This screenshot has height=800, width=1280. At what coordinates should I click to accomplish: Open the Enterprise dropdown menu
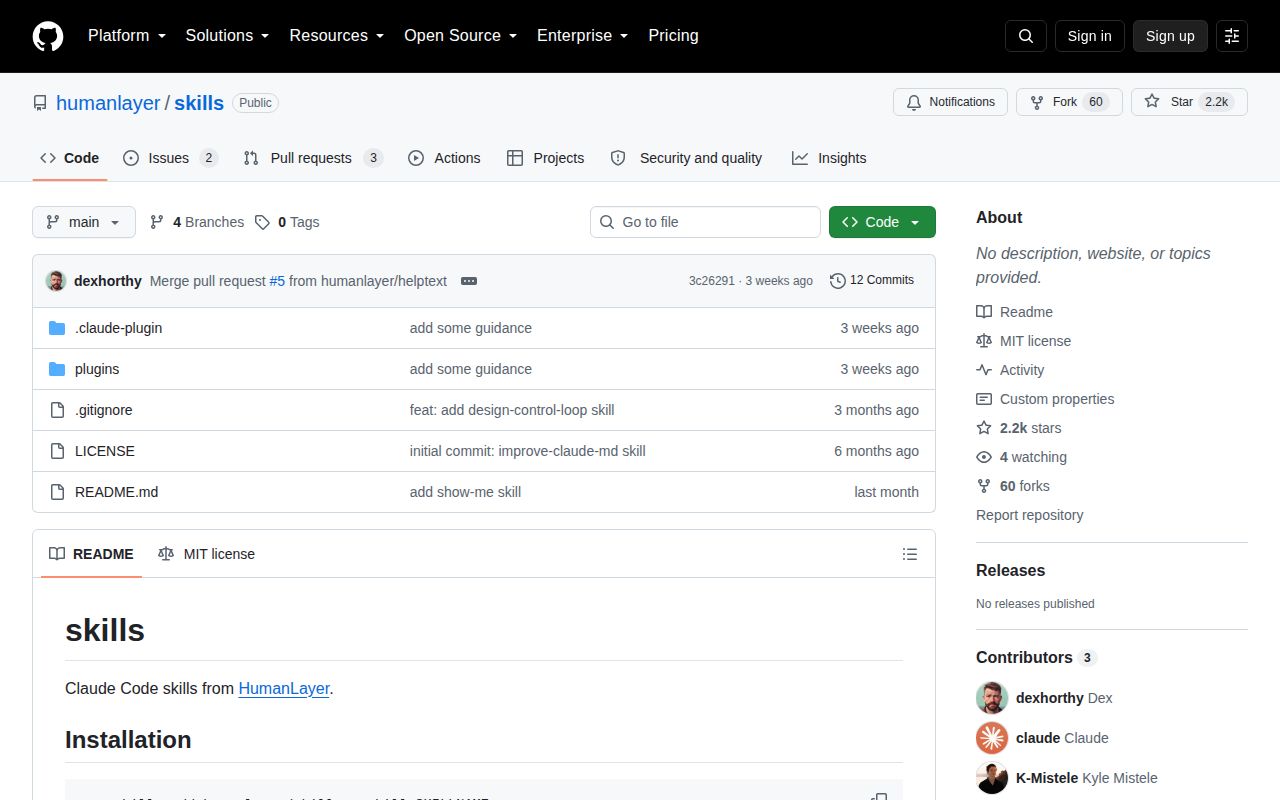582,36
